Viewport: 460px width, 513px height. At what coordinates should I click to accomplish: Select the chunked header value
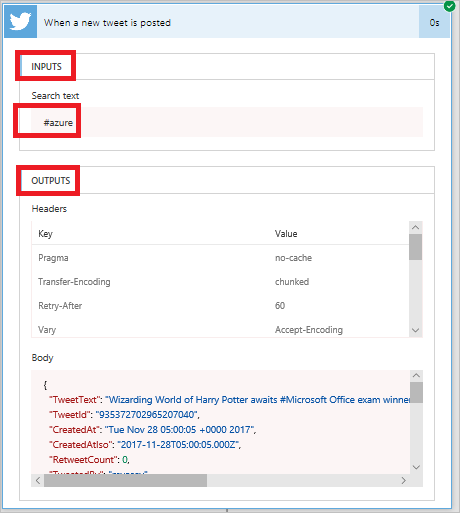[292, 282]
